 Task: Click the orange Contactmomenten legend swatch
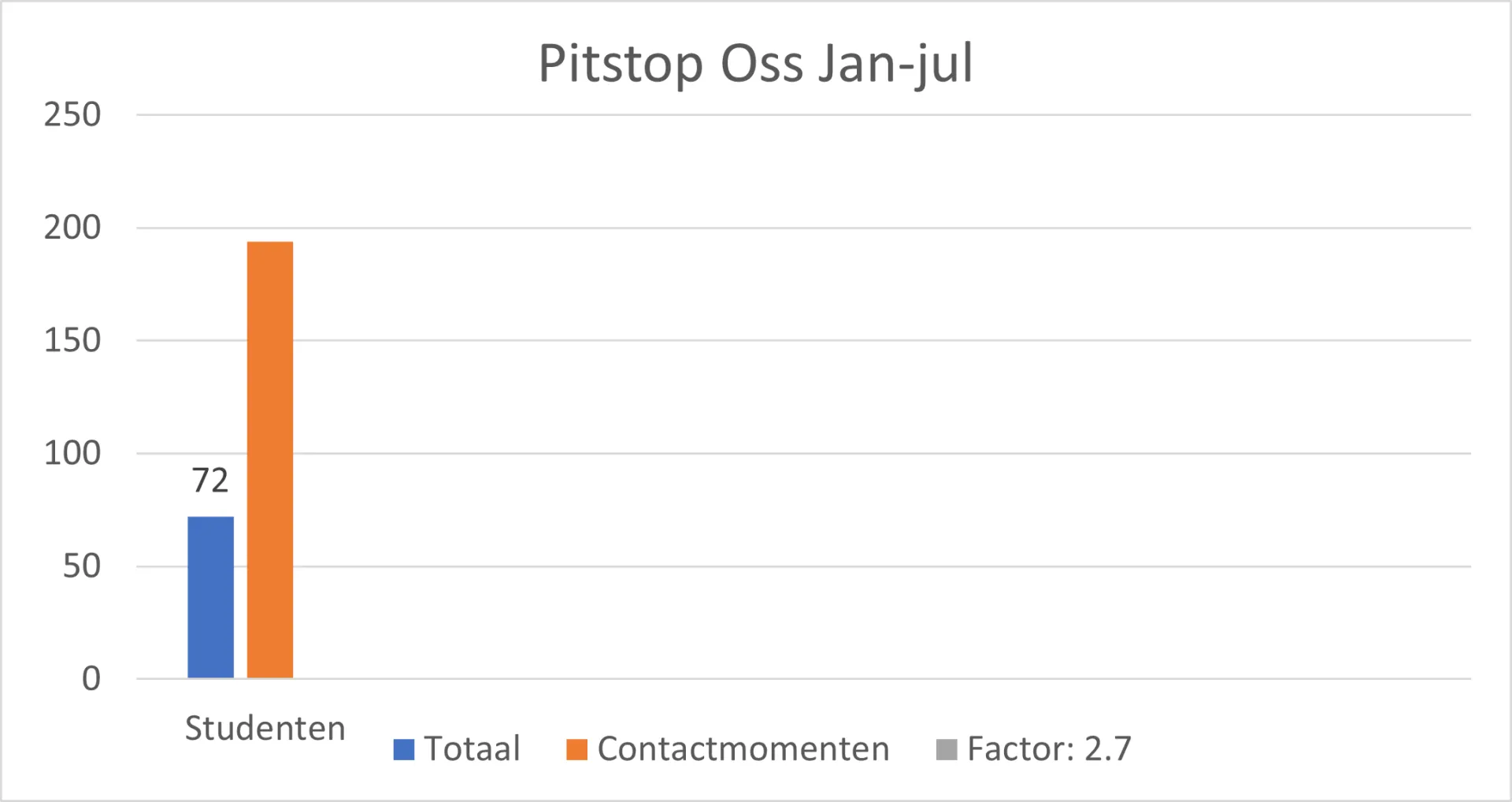(577, 749)
